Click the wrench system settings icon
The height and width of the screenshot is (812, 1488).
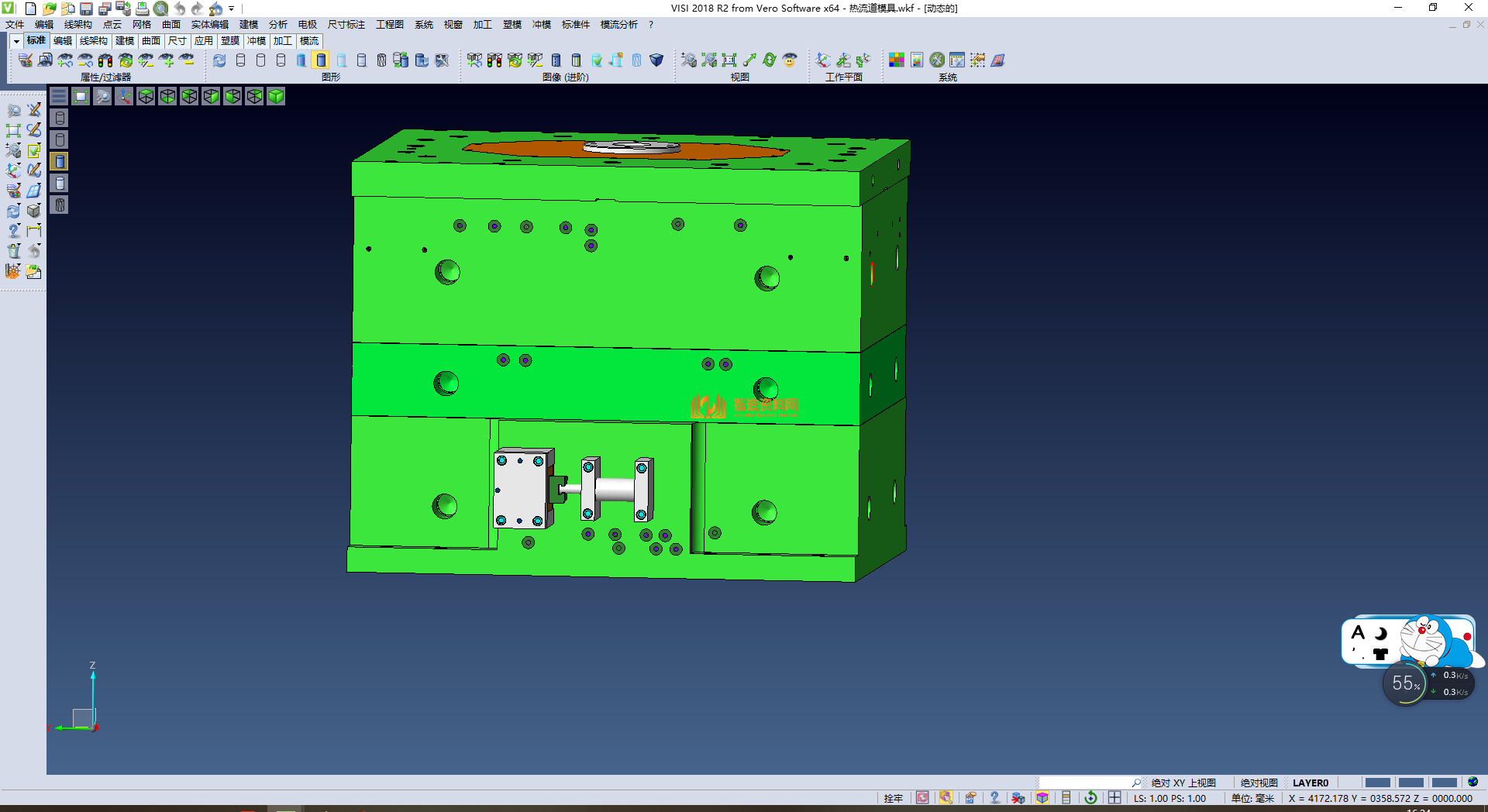[937, 60]
